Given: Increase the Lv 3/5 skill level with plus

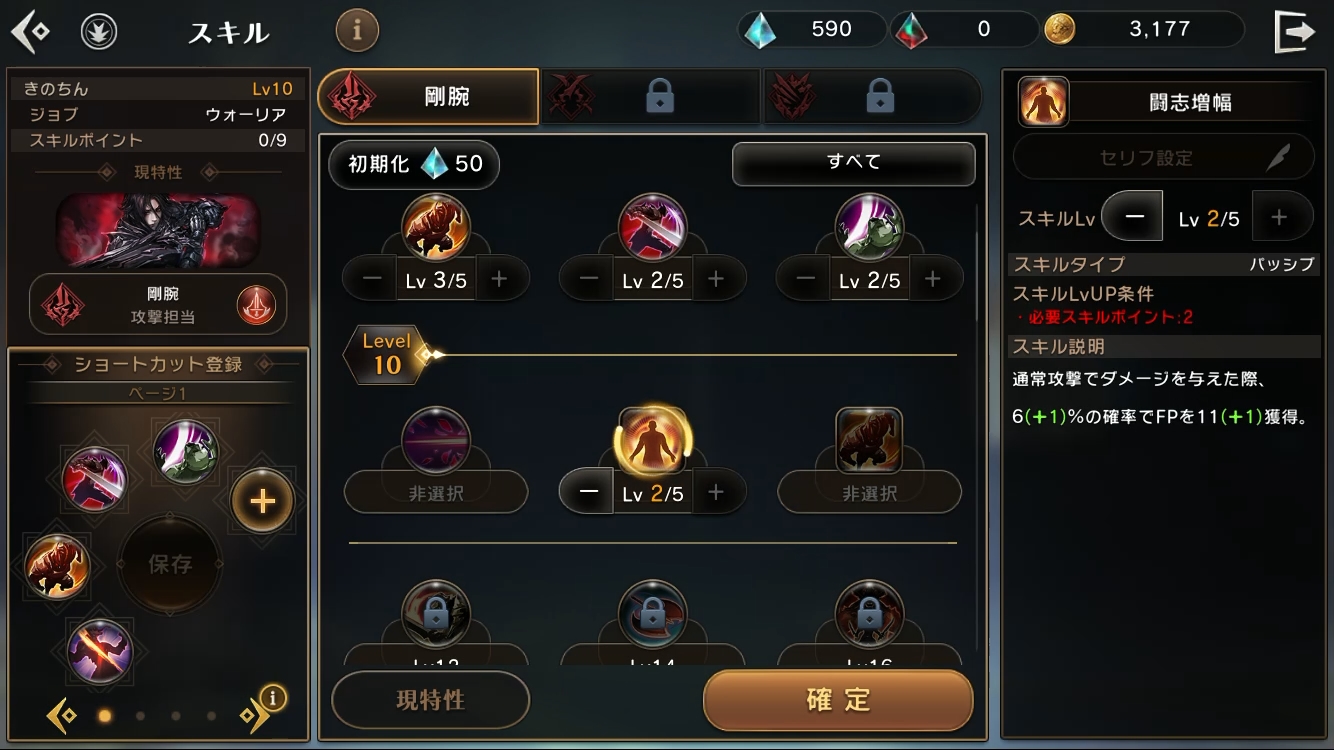Looking at the screenshot, I should 499,280.
